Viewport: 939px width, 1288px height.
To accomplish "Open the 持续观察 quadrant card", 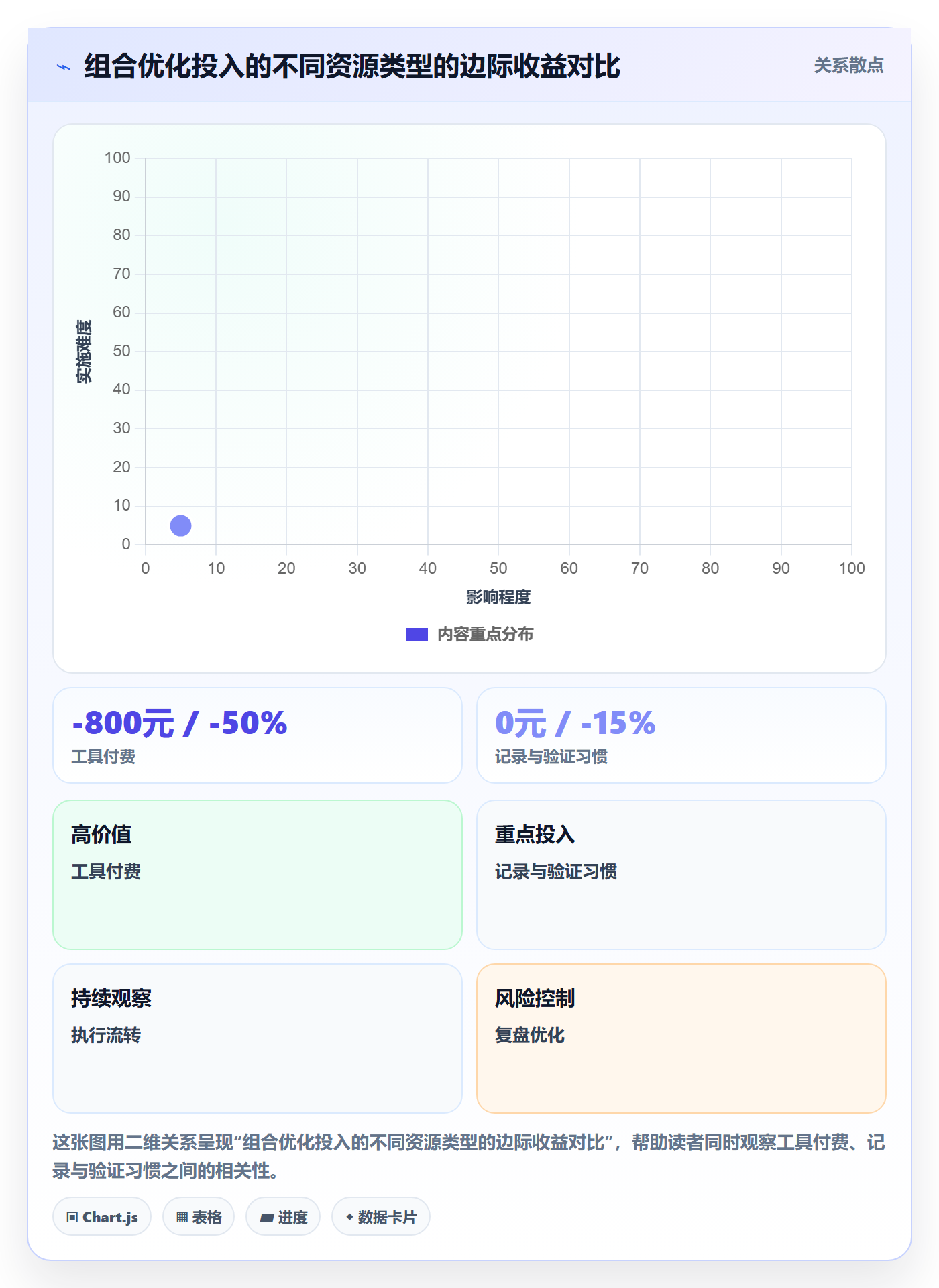I will click(258, 1038).
